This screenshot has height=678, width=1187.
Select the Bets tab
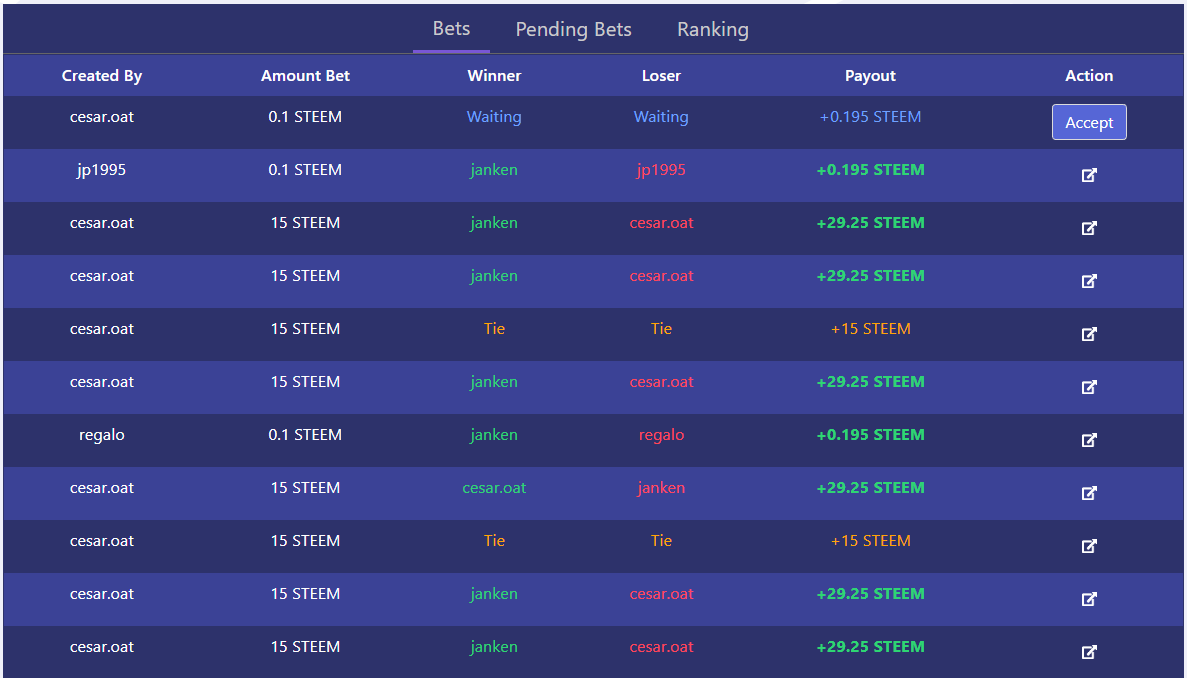pos(451,29)
